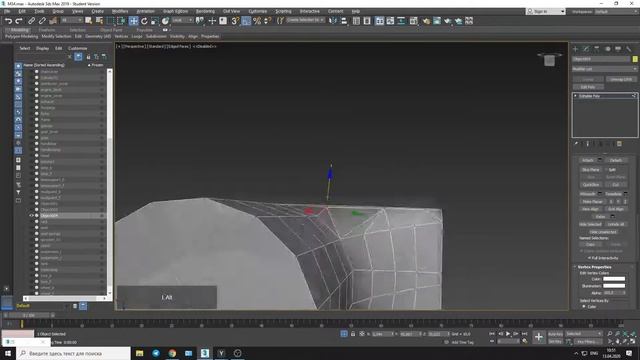The image size is (640, 360).
Task: Open the Hierarchy panel icon
Action: [x=597, y=49]
